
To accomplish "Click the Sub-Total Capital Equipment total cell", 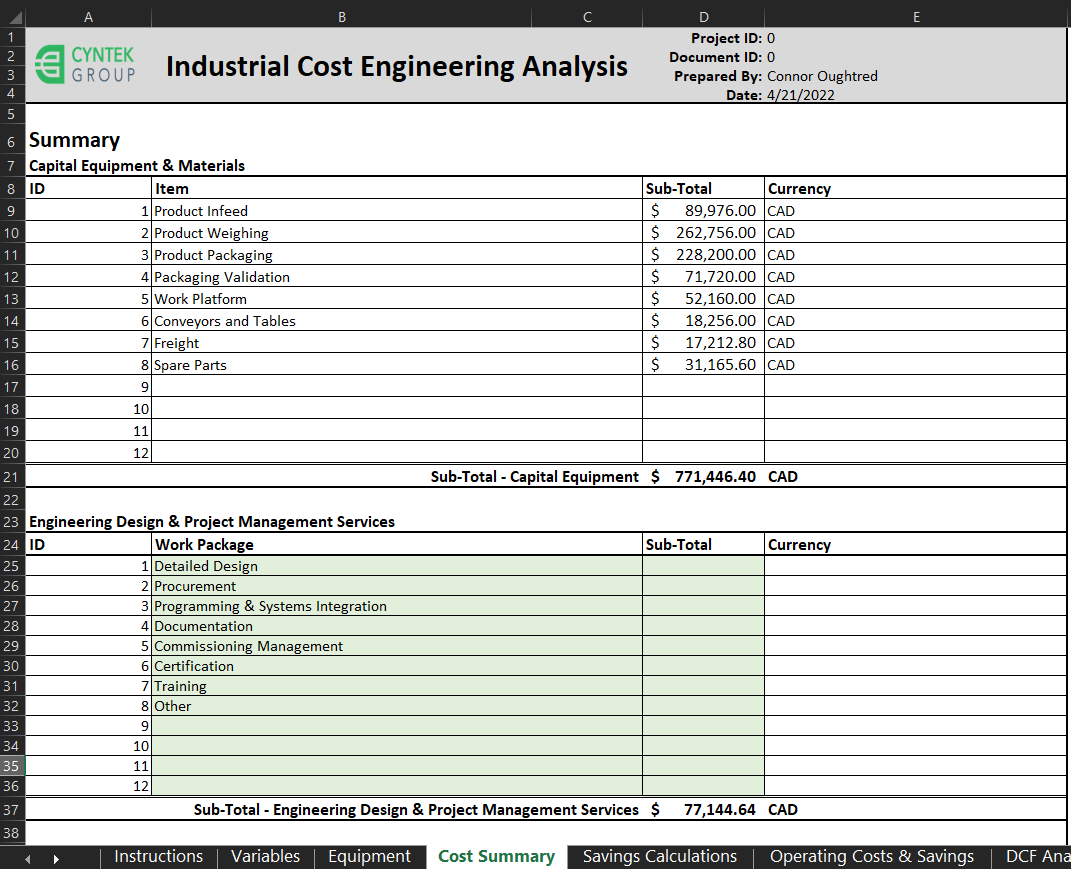I will click(x=704, y=477).
